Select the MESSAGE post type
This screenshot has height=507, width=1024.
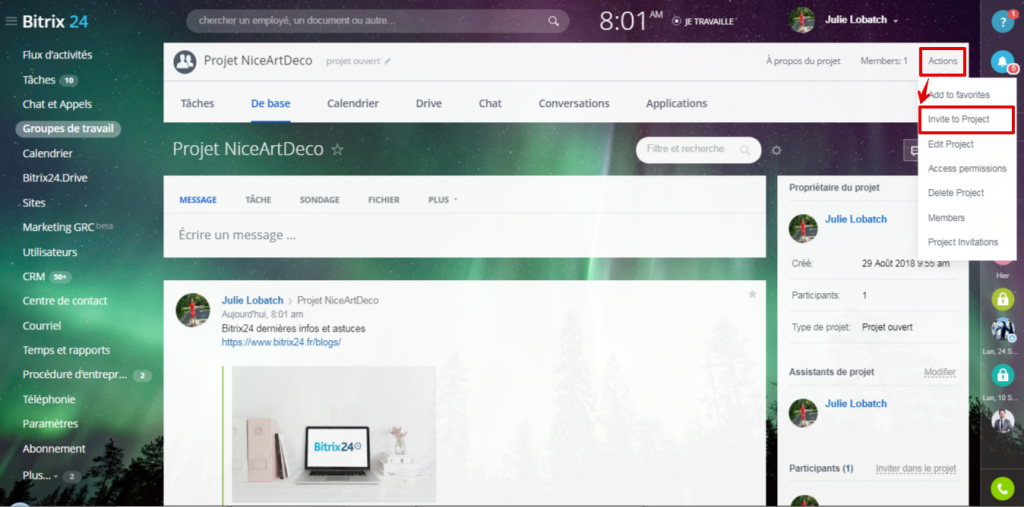[198, 200]
